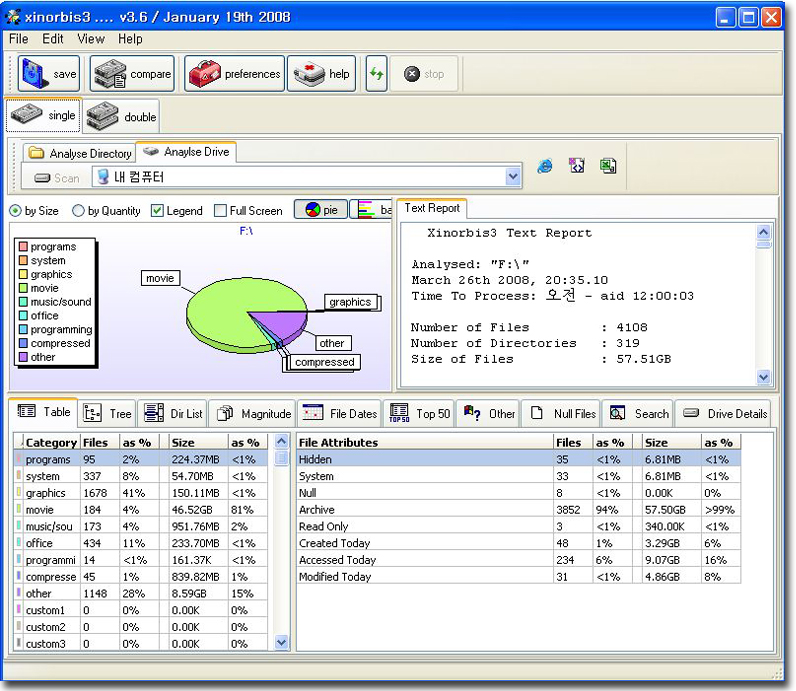Open the Analyse Drive tab
Image resolution: width=796 pixels, height=691 pixels.
pos(186,152)
